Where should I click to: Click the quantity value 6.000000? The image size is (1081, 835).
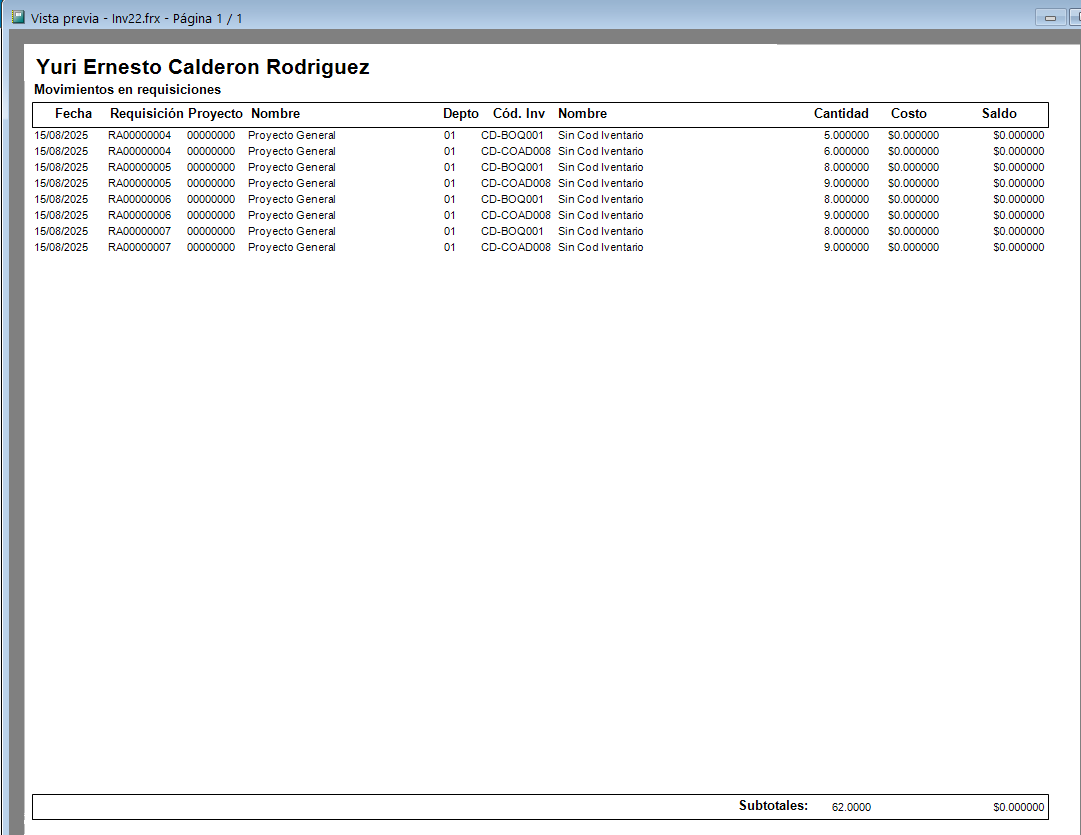(846, 152)
